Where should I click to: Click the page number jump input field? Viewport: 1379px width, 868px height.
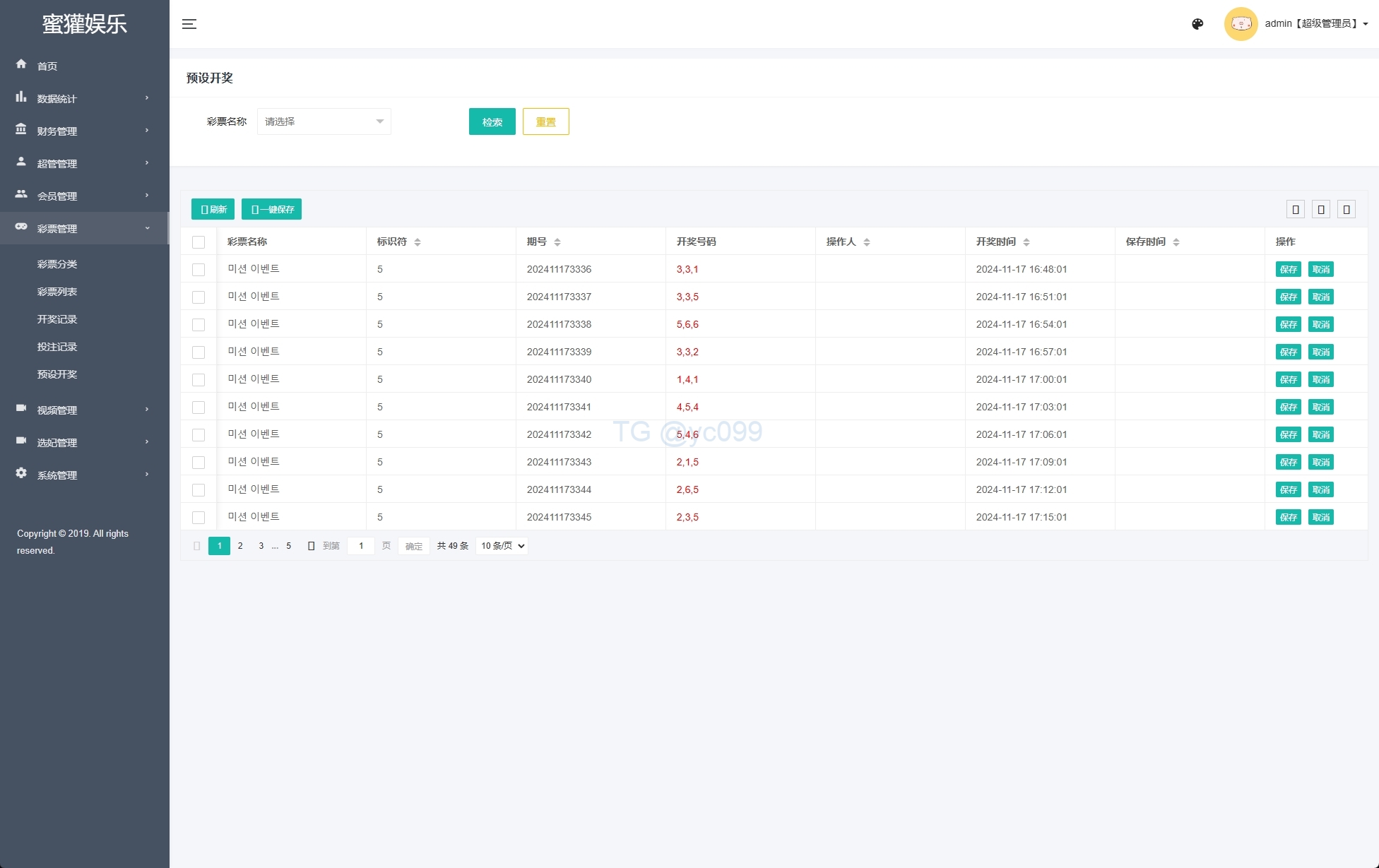tap(361, 546)
